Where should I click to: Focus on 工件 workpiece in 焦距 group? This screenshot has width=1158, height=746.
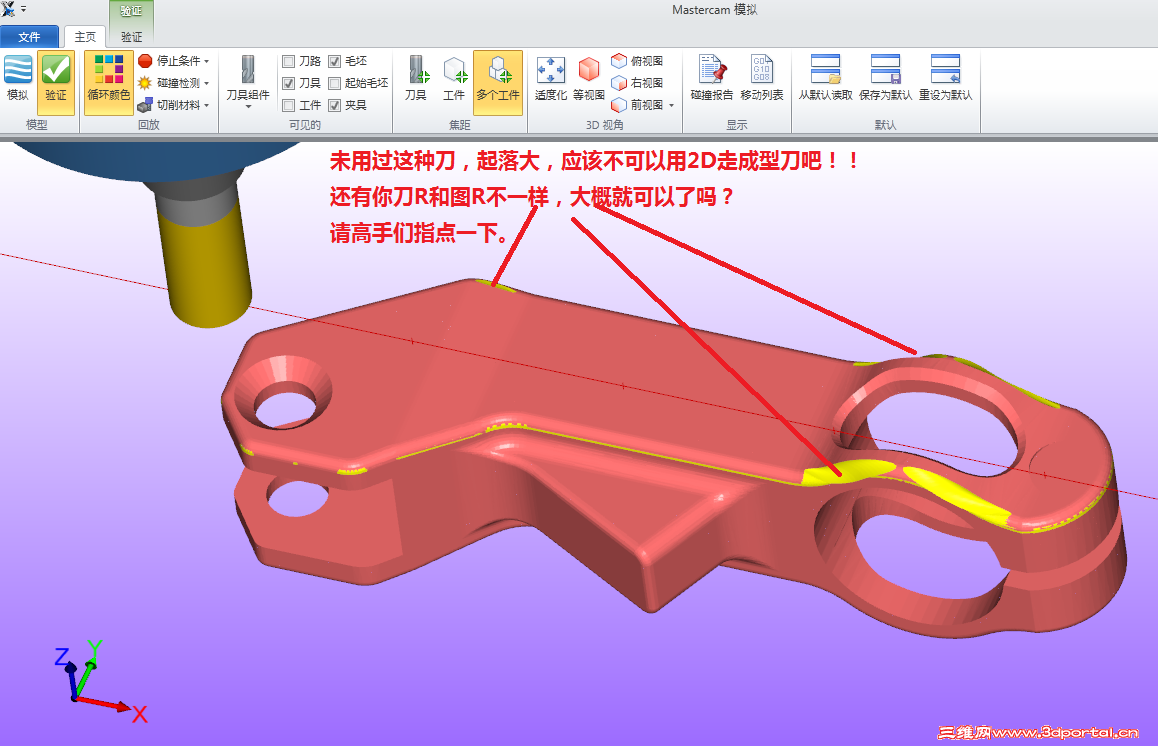454,80
